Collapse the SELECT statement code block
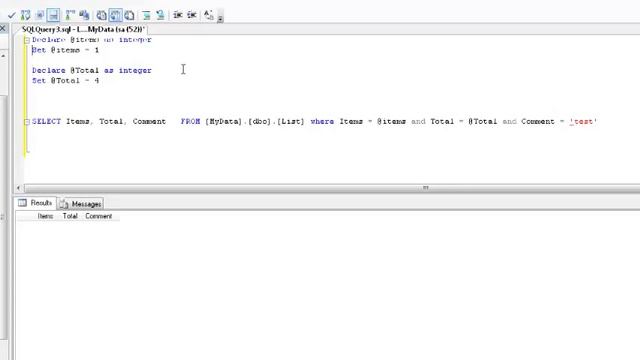Viewport: 640px width, 360px height. pyautogui.click(x=27, y=122)
